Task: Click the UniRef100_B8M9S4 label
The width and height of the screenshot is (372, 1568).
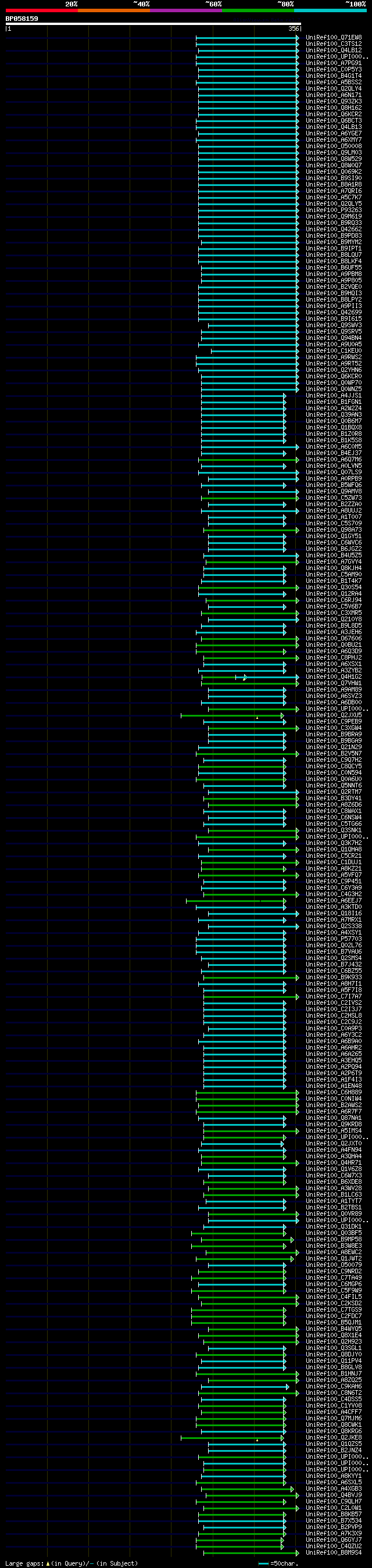Action: (334, 1553)
